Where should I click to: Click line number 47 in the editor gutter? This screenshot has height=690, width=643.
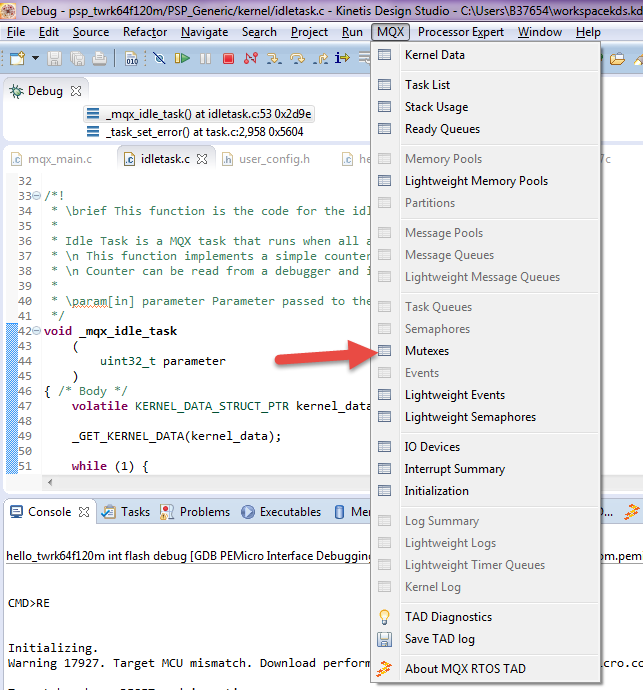tap(25, 406)
